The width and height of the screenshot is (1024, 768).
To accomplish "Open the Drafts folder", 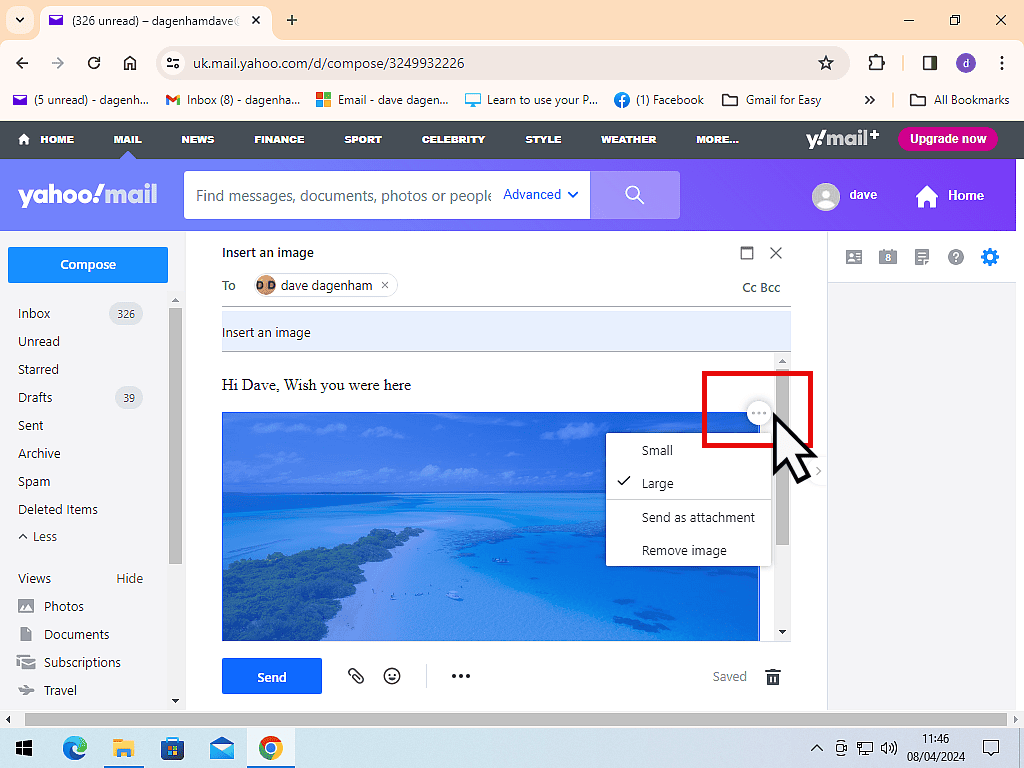I will (34, 397).
